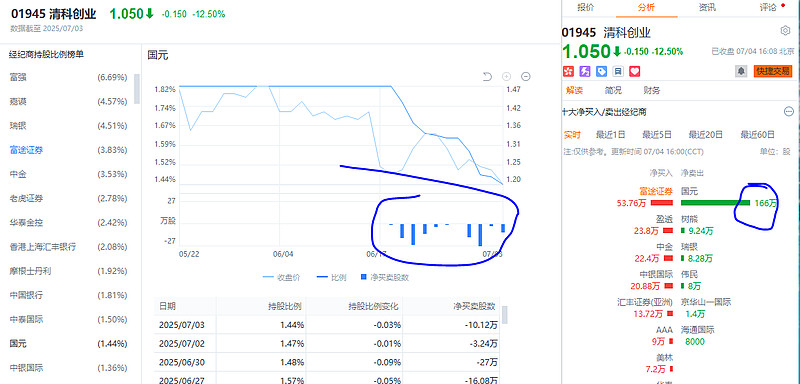Screen dimensions: 800x384
Task: Switch to the 资讯 tab
Action: [707, 8]
